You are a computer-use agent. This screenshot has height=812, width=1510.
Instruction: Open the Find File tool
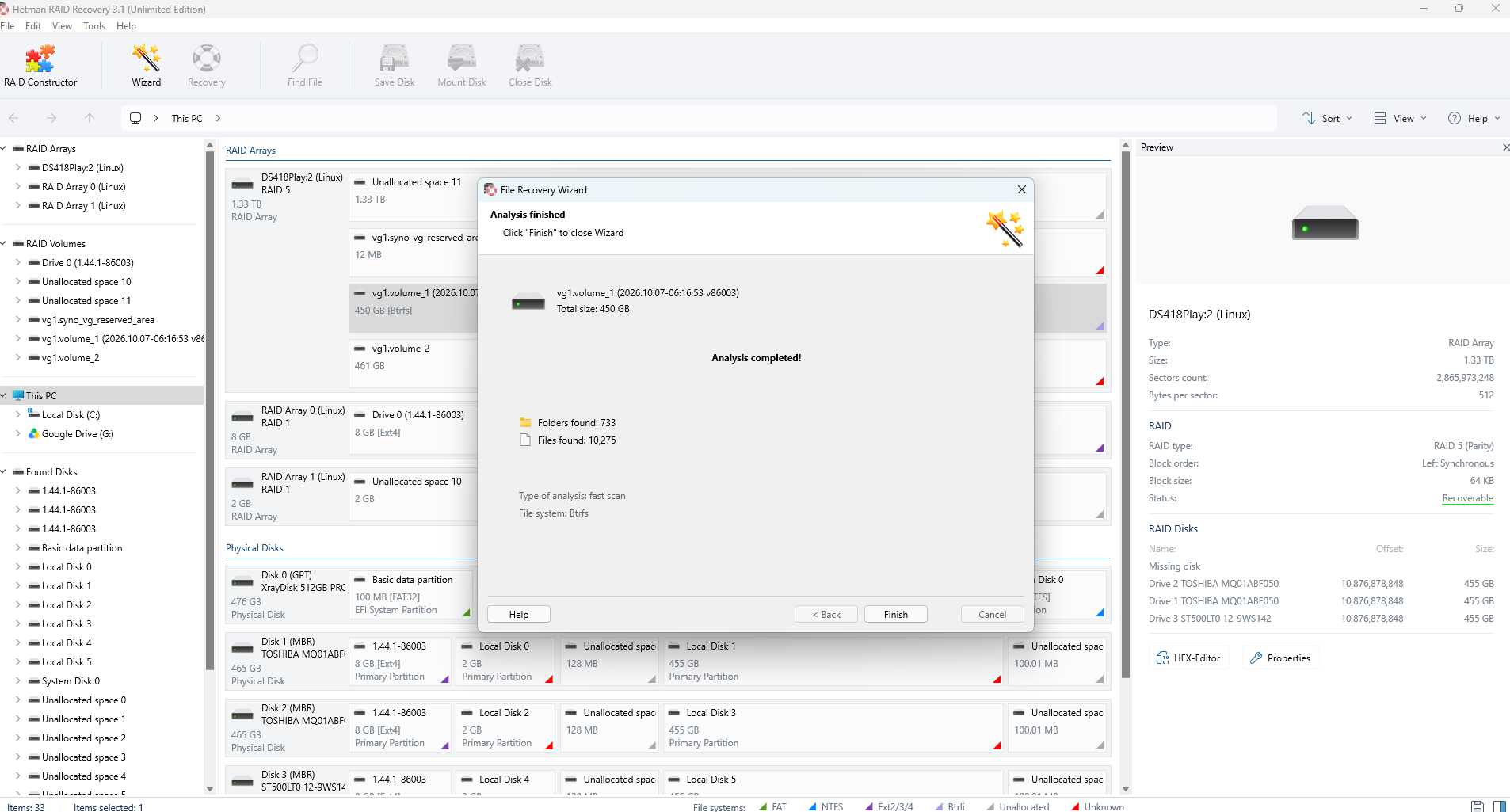coord(305,66)
